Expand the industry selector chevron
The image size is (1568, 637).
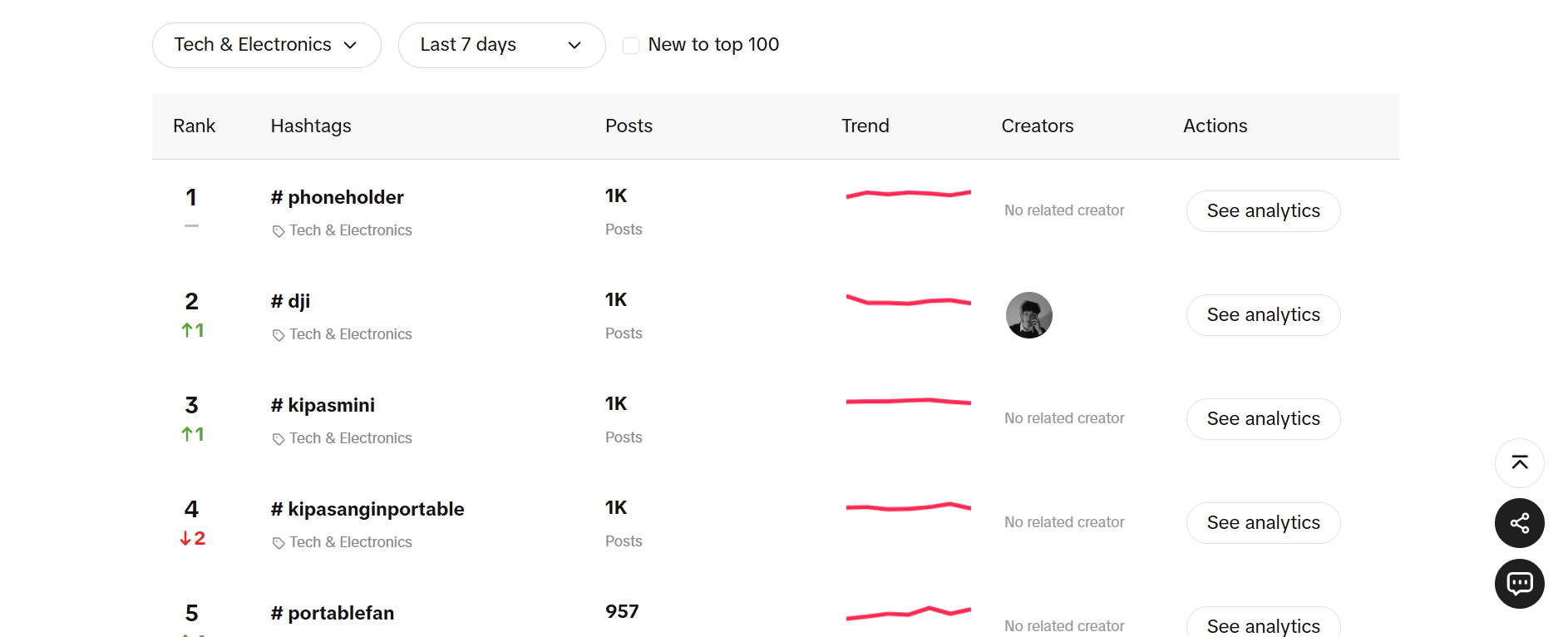coord(351,46)
